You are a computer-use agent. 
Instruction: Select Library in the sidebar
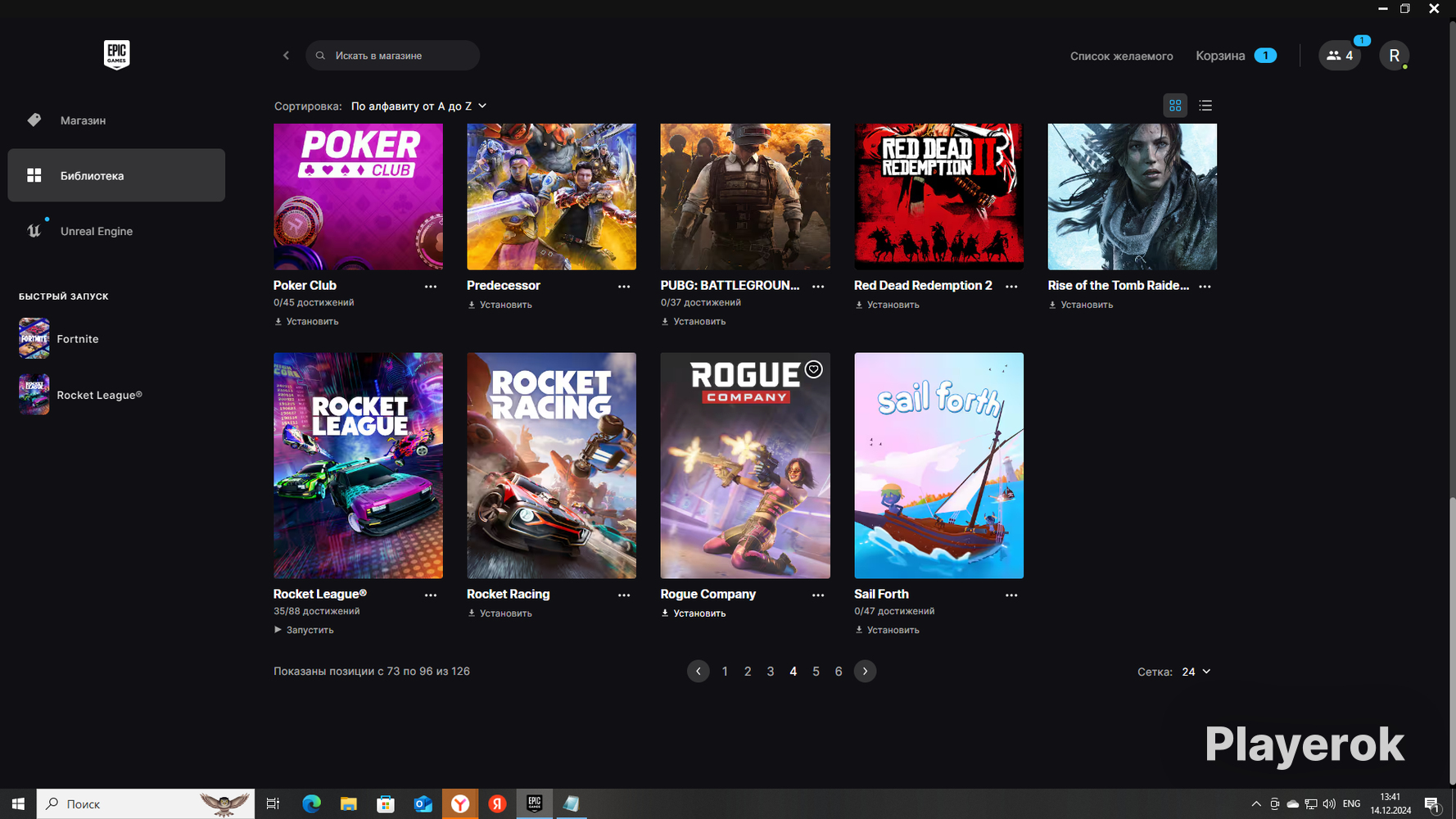coord(116,175)
